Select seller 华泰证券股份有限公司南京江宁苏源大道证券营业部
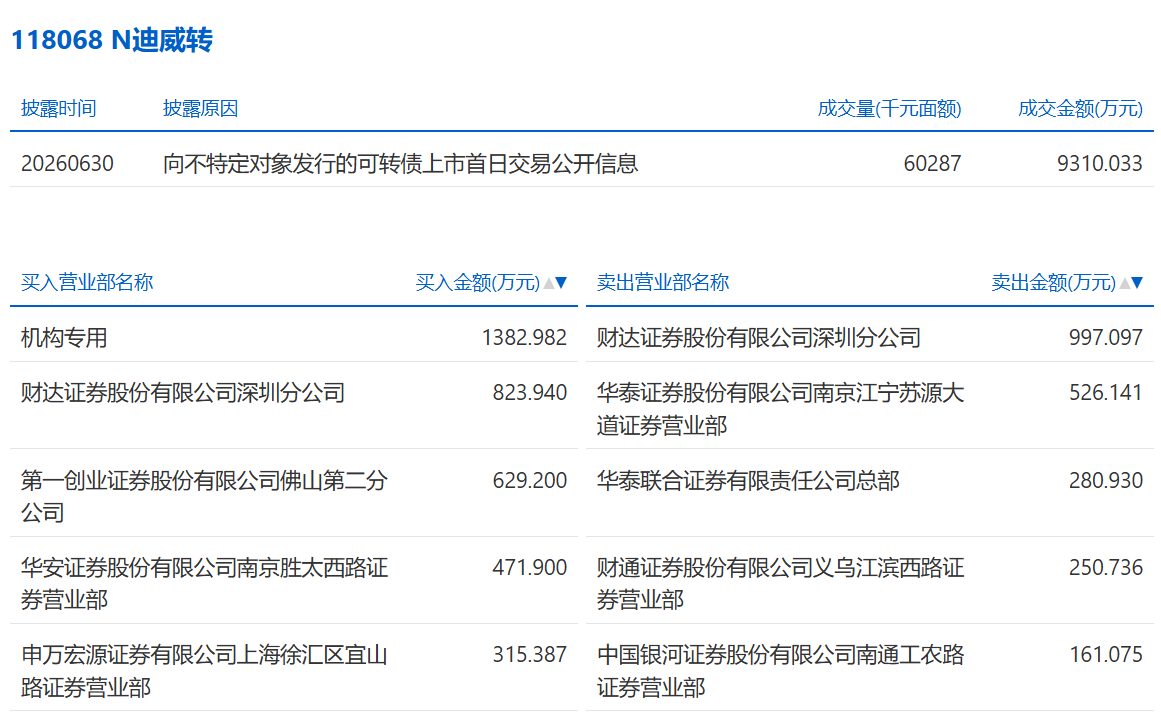Screen dimensions: 1161x717 (x=780, y=409)
